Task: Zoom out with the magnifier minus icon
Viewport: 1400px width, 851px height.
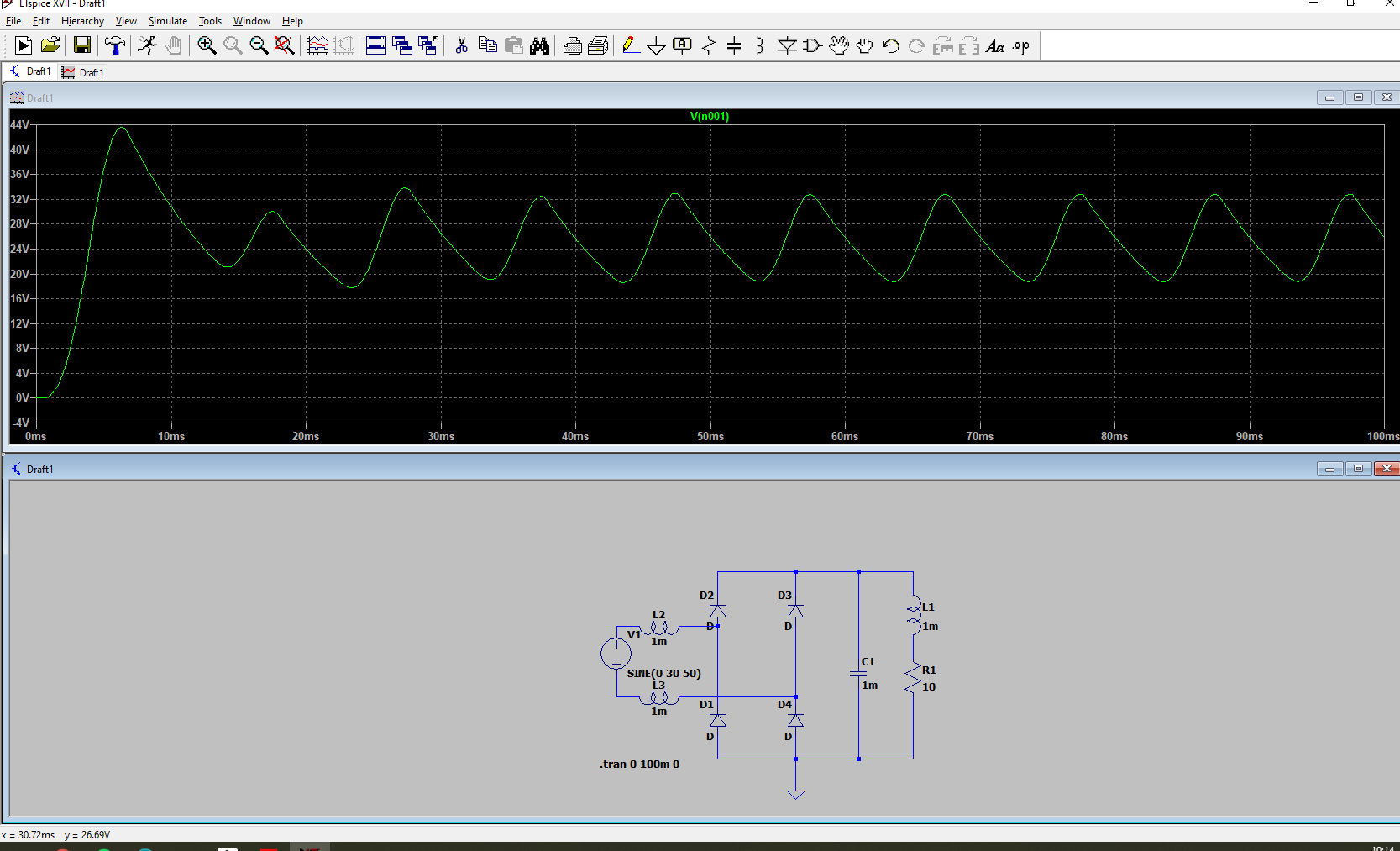Action: point(259,46)
